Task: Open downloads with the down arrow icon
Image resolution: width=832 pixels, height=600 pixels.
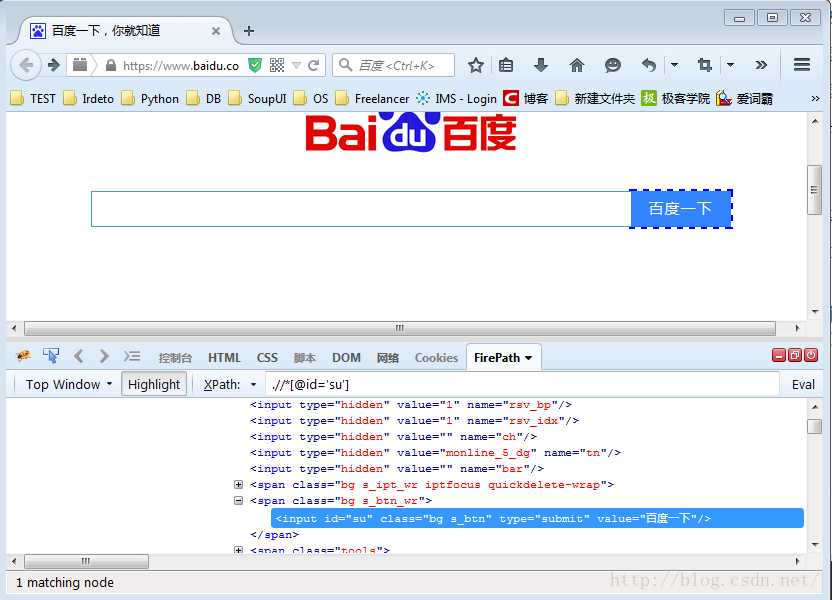Action: [541, 65]
